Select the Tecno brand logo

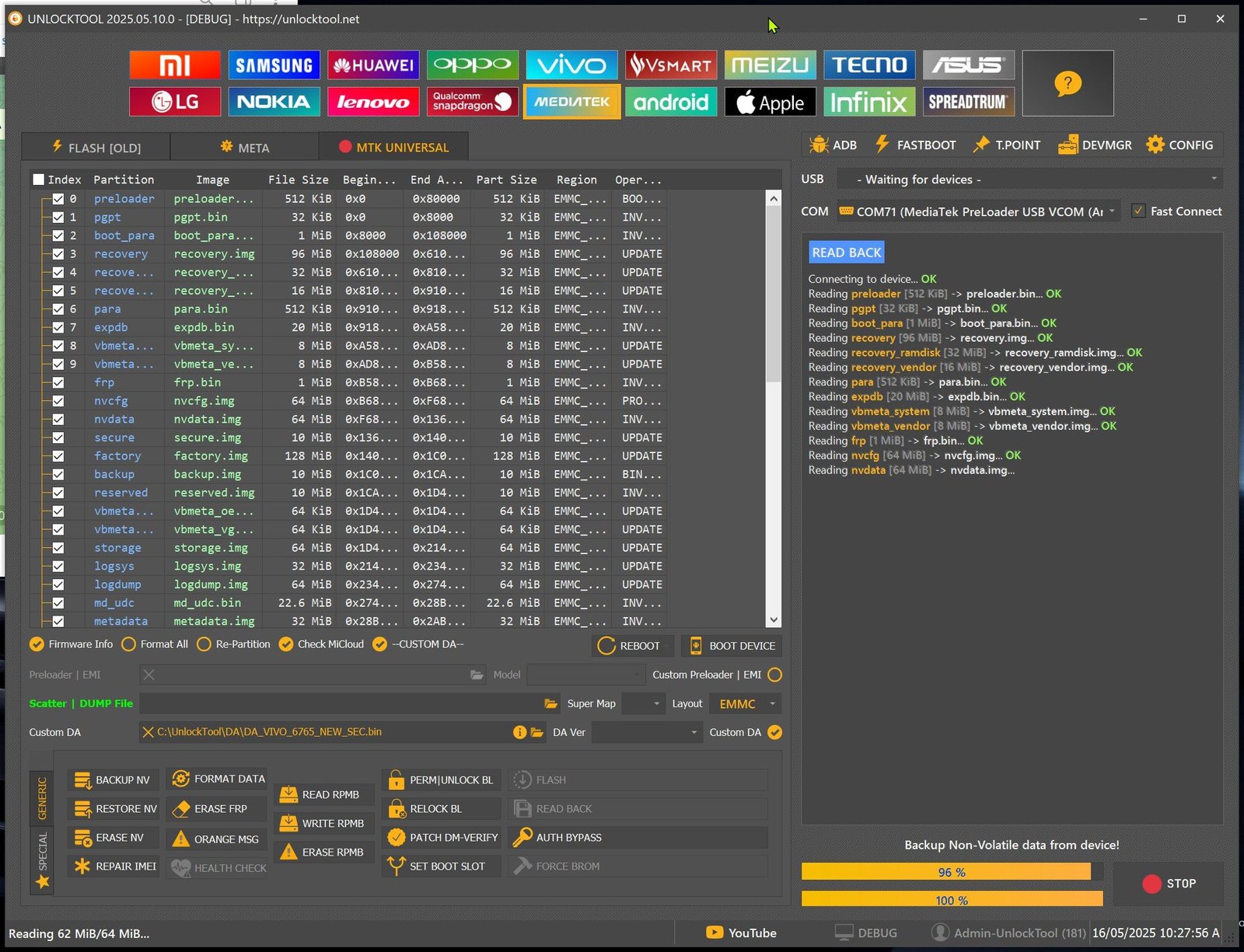click(869, 65)
